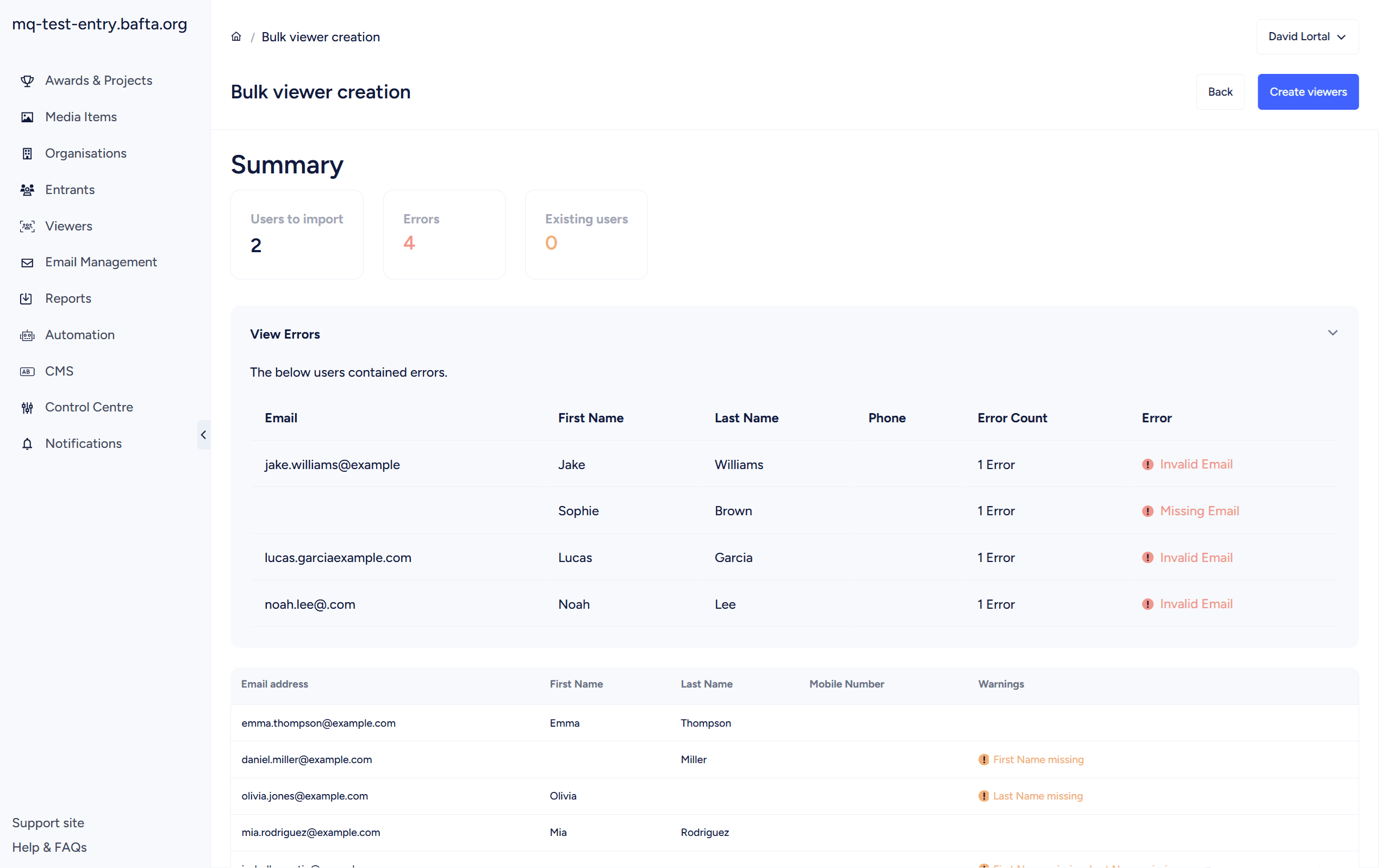The image size is (1379, 868).
Task: Click the home icon in breadcrumb
Action: click(x=236, y=36)
